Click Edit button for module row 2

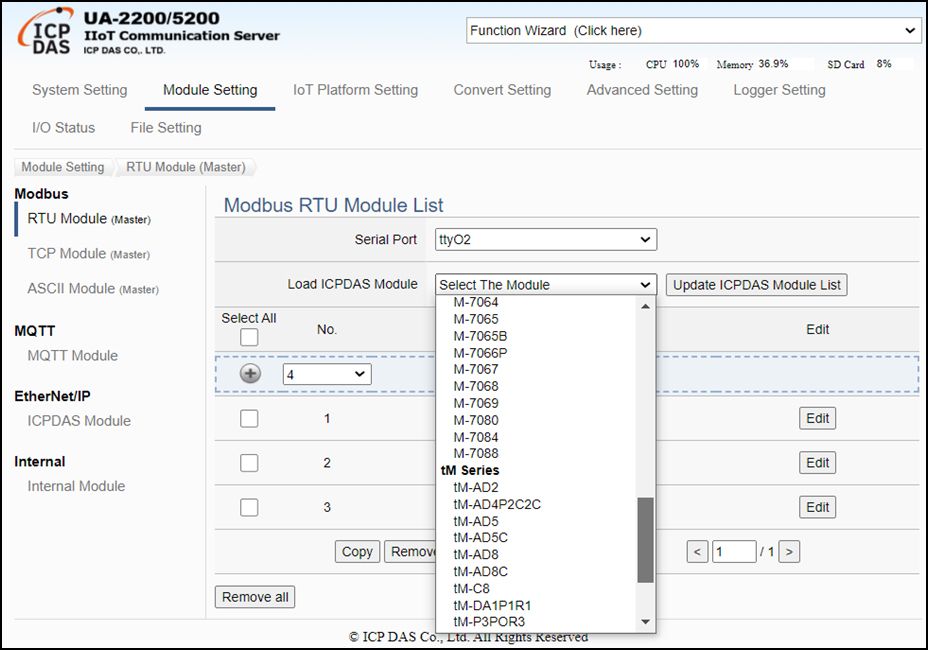pyautogui.click(x=817, y=463)
